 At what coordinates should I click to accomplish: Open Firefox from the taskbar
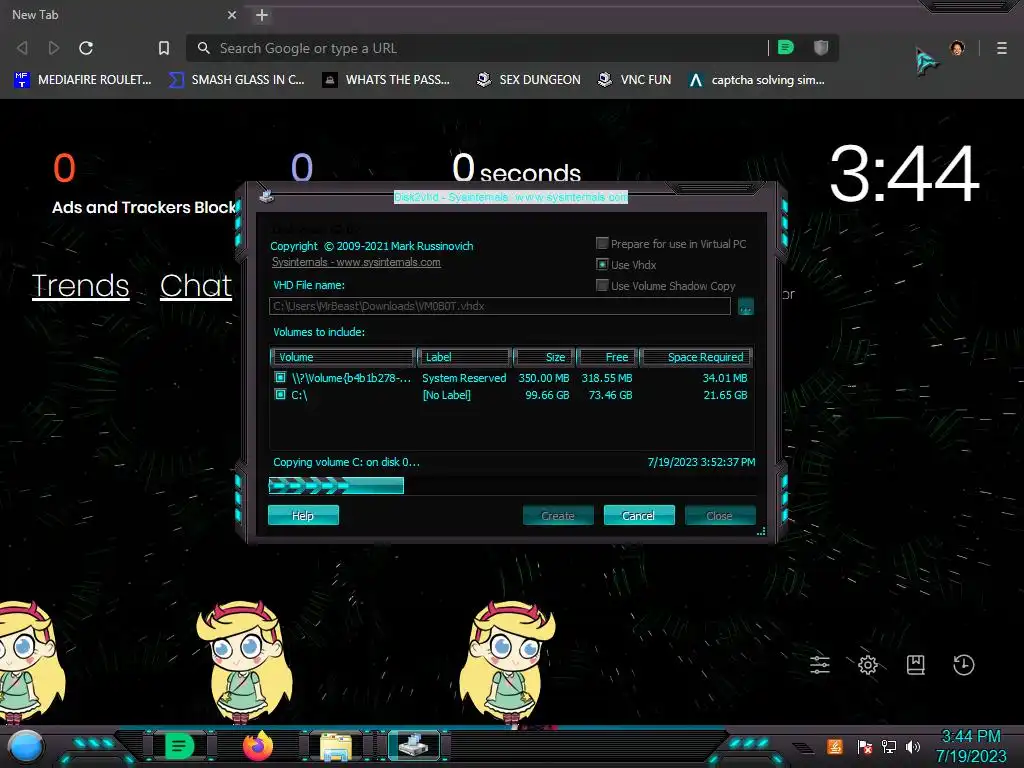[x=257, y=745]
